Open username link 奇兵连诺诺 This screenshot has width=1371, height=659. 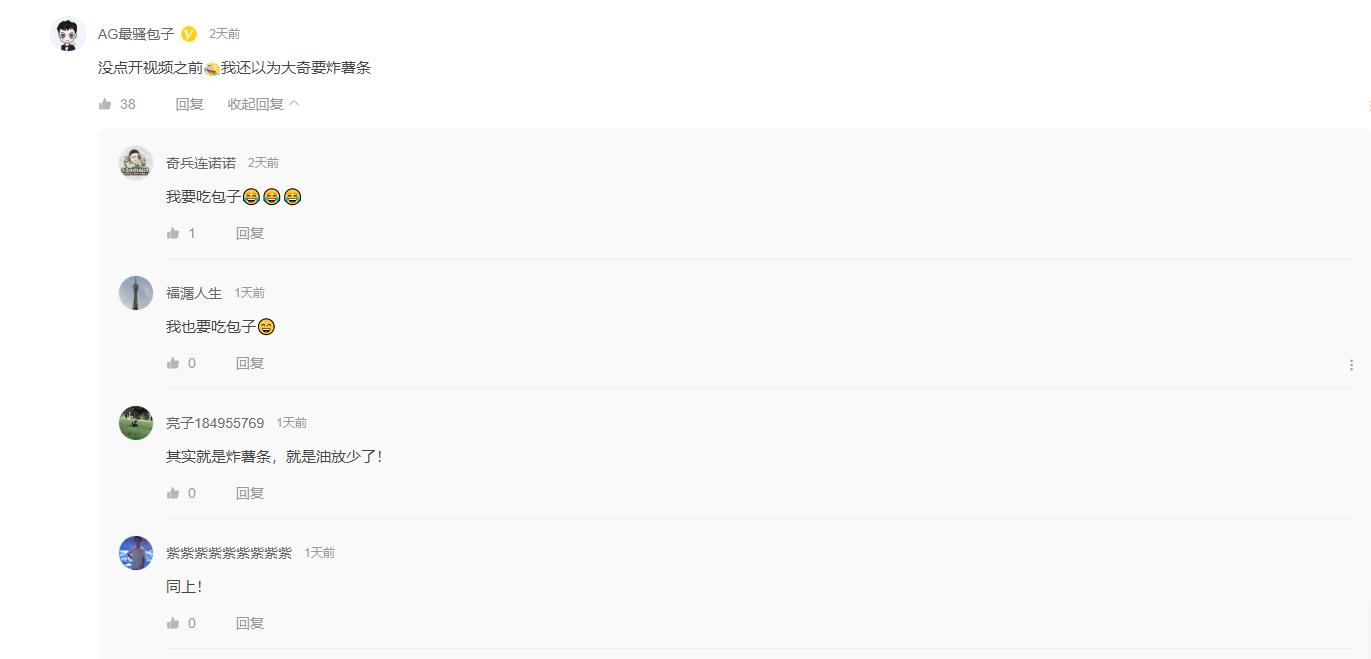pyautogui.click(x=201, y=163)
